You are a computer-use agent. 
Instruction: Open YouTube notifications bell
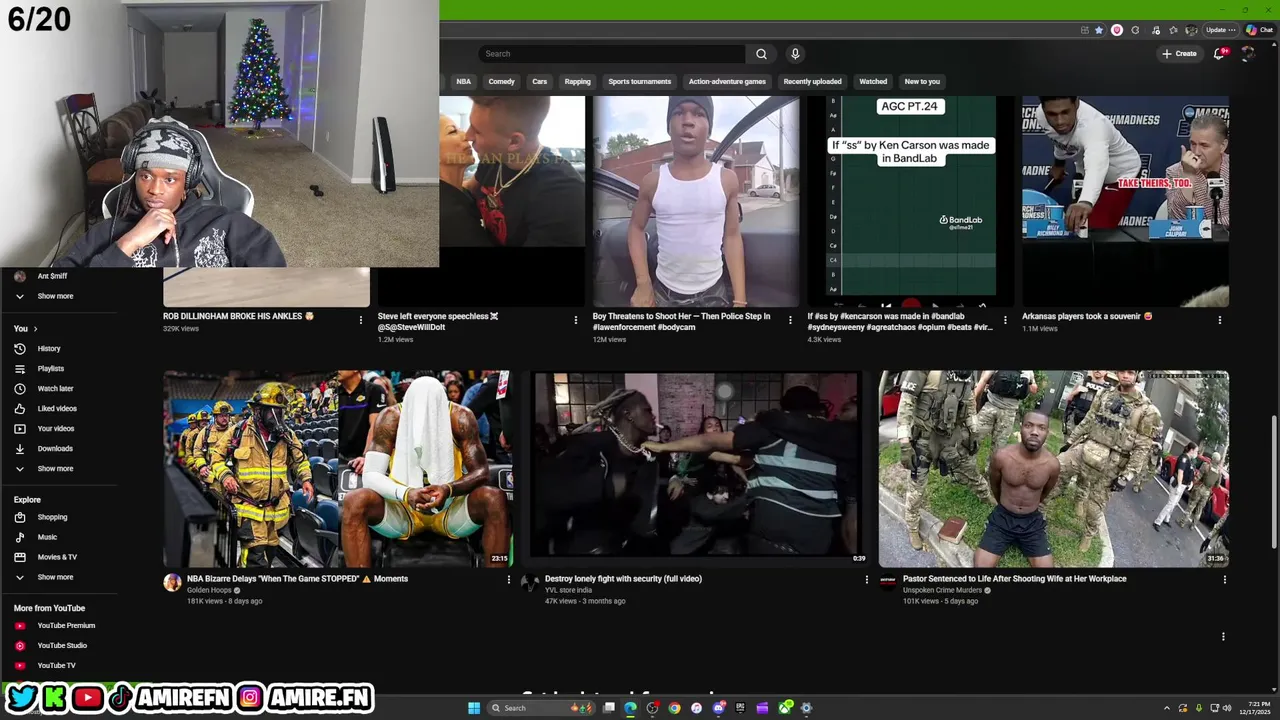pyautogui.click(x=1219, y=54)
